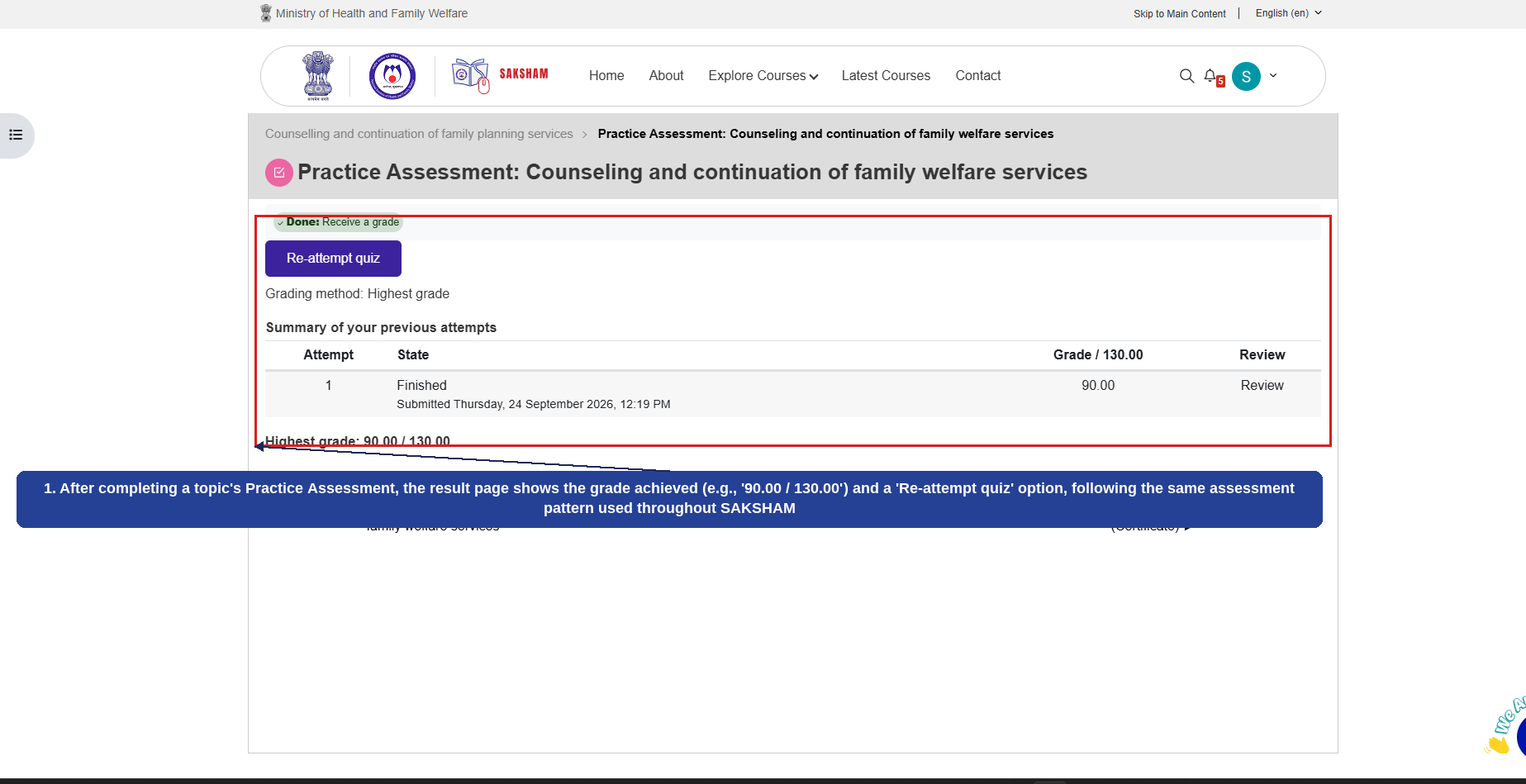
Task: Open the Done: Receive a grade status
Action: [x=338, y=222]
